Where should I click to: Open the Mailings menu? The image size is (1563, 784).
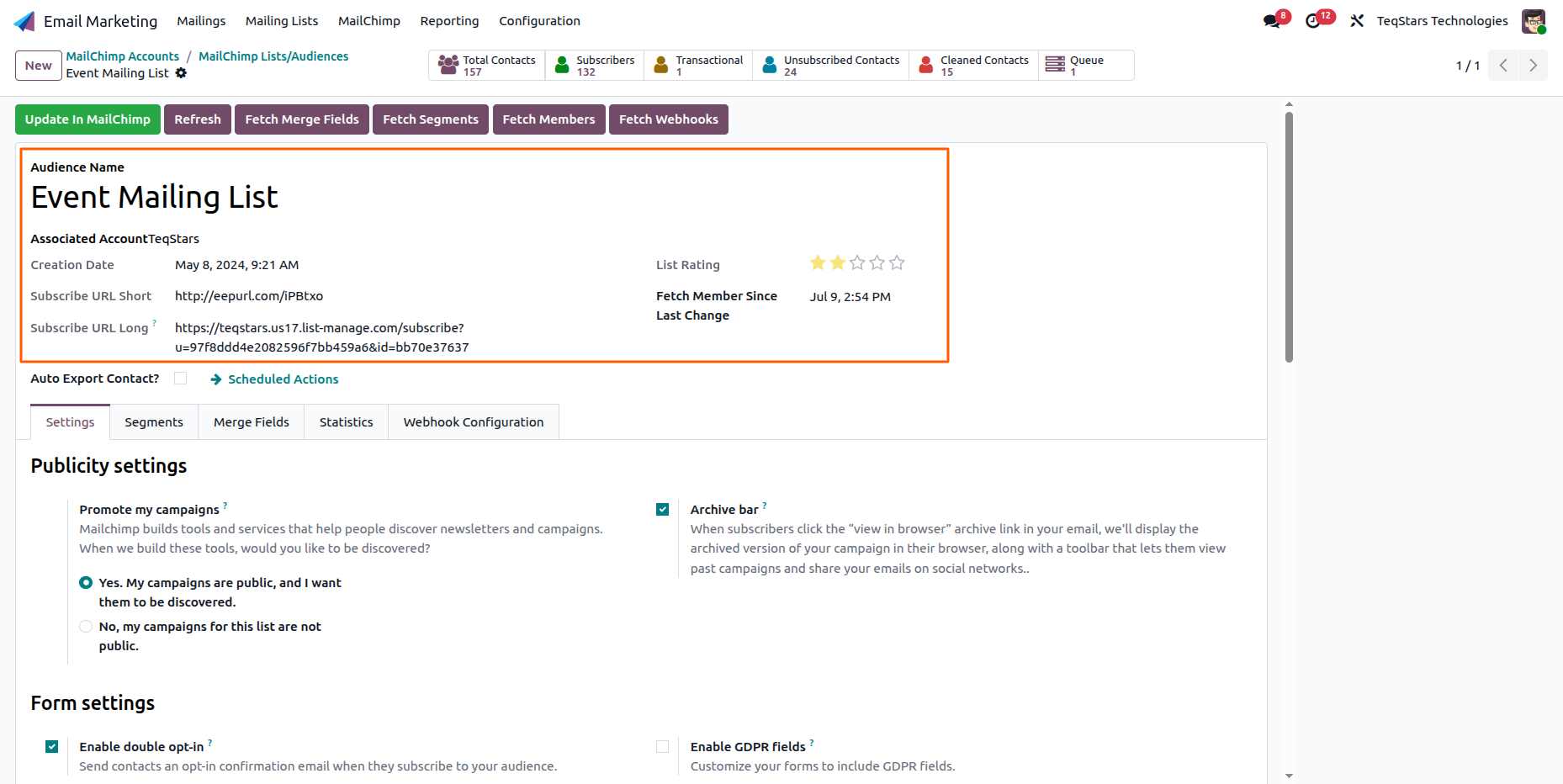click(201, 21)
